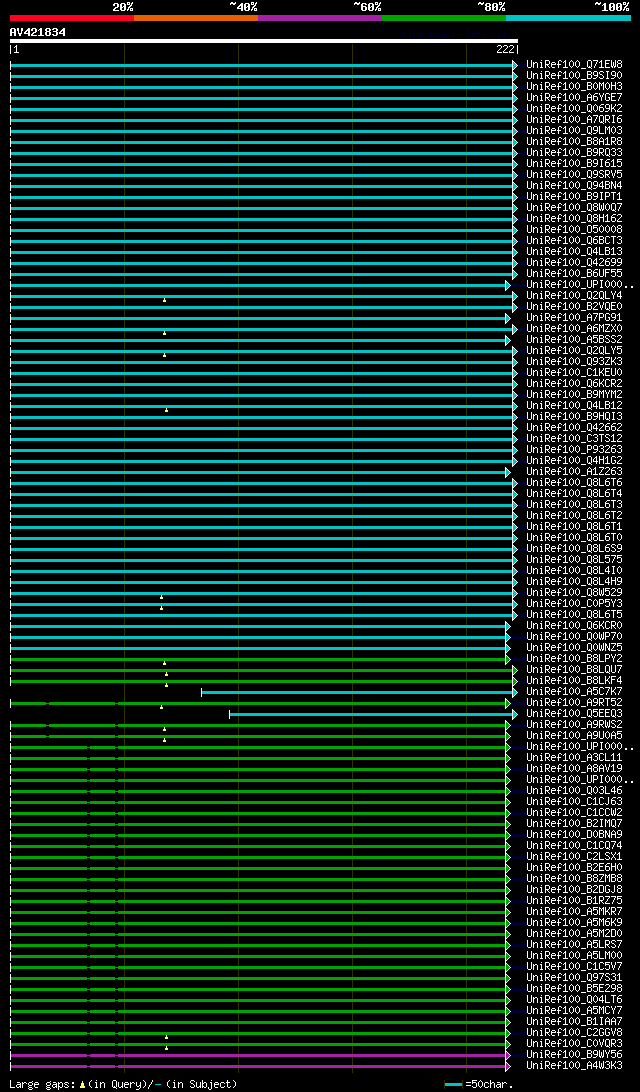This screenshot has width=640, height=1092.
Task: Click the short cyan alignment bar for Q5EEQ3
Action: pos(371,714)
